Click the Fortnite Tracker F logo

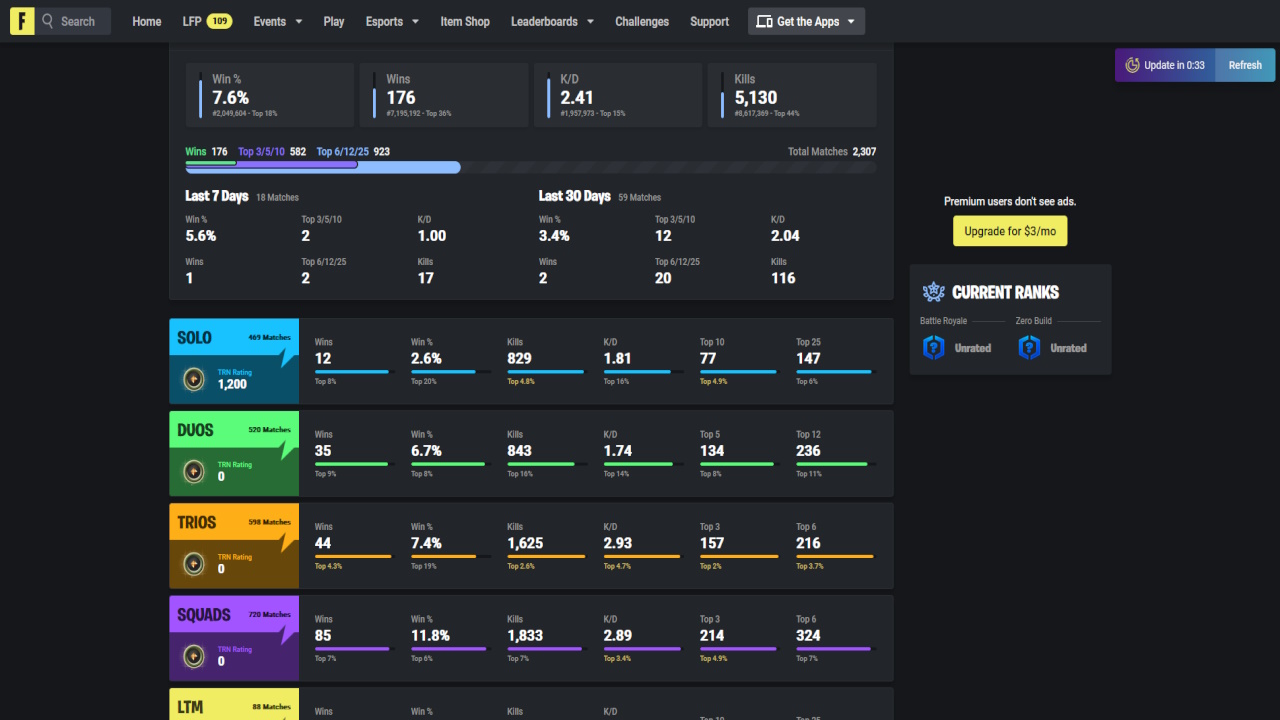(x=22, y=21)
